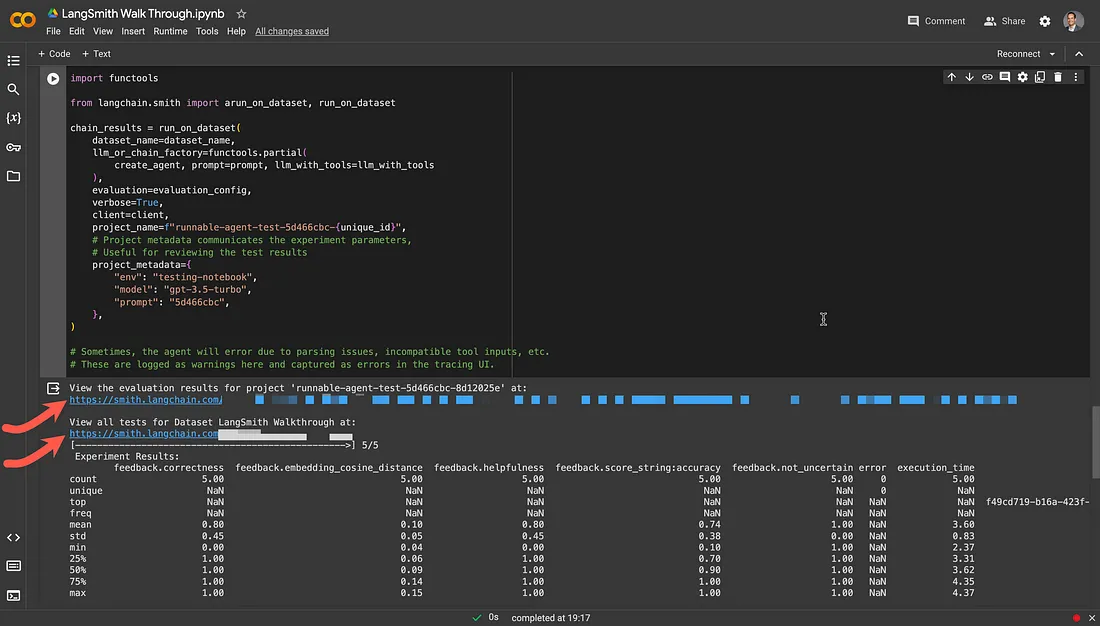Open the evaluation results smith.langchain.com link
This screenshot has width=1100, height=626.
146,400
